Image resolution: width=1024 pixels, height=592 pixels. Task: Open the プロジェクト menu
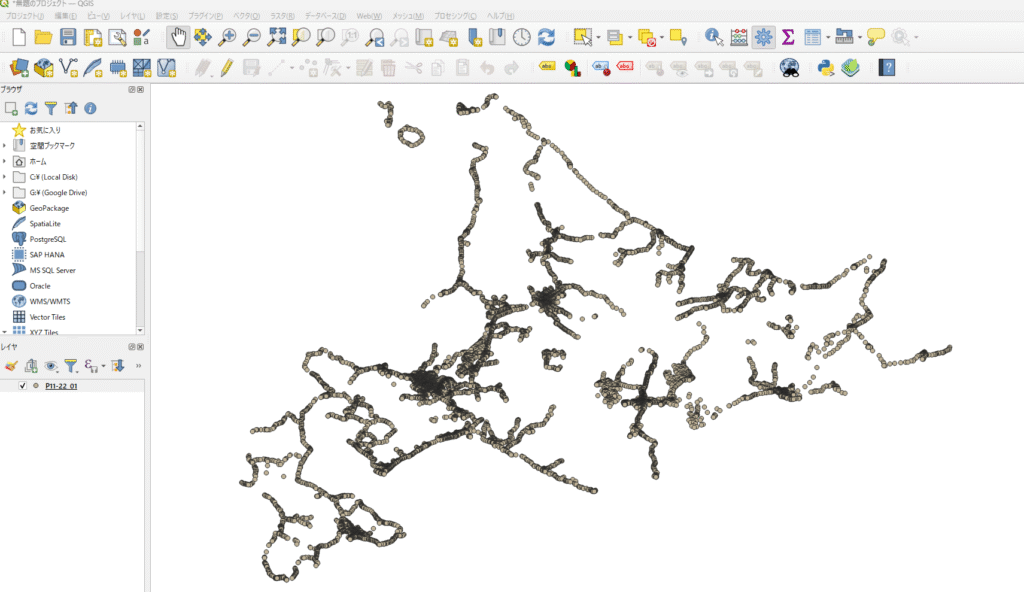(x=25, y=16)
